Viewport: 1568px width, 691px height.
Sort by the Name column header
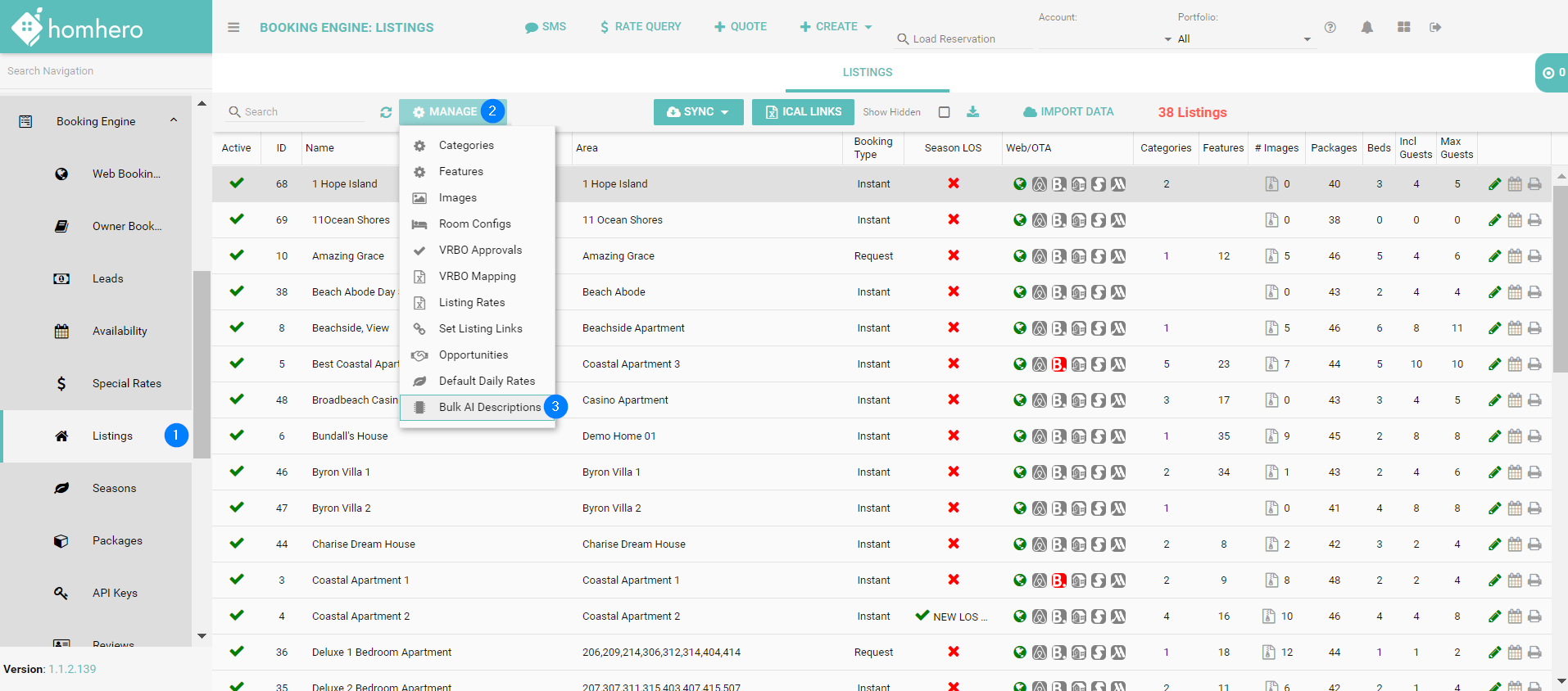pyautogui.click(x=319, y=148)
